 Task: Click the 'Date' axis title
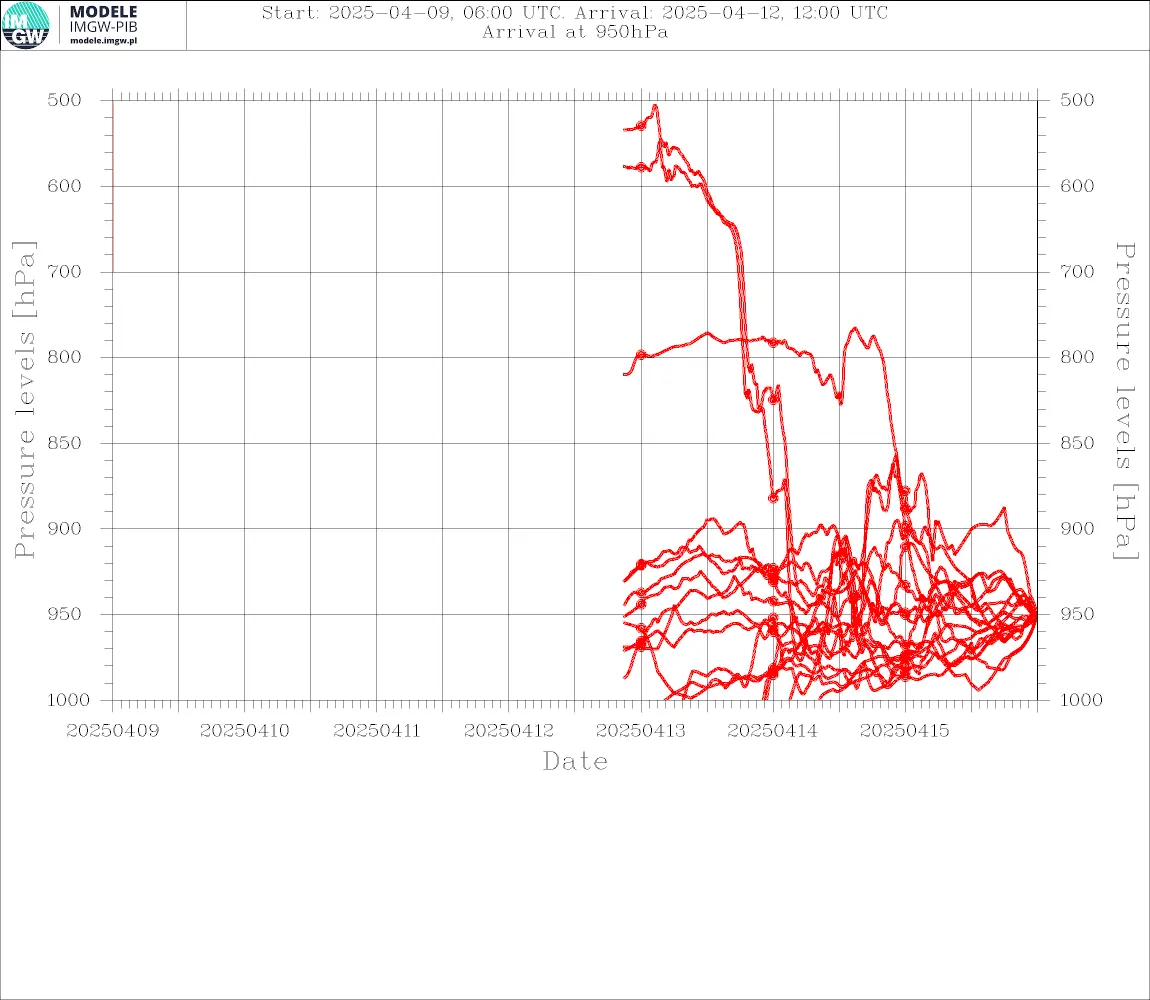point(575,762)
